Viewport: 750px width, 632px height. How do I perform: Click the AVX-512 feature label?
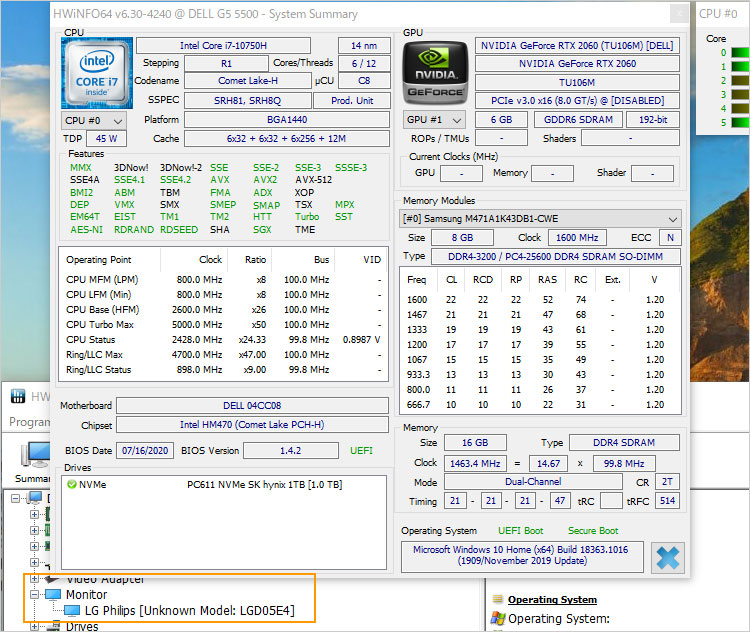click(314, 180)
